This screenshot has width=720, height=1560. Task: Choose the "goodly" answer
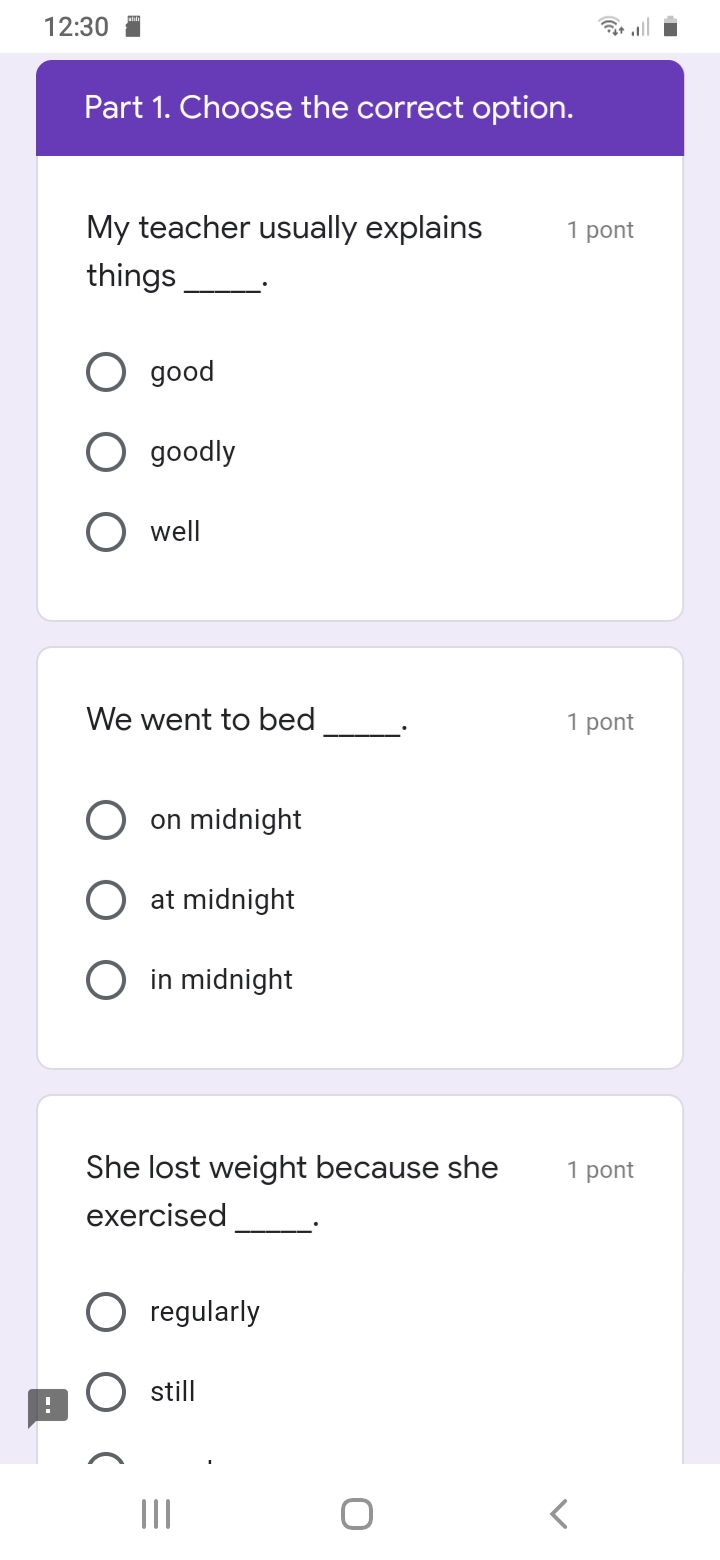(x=106, y=451)
